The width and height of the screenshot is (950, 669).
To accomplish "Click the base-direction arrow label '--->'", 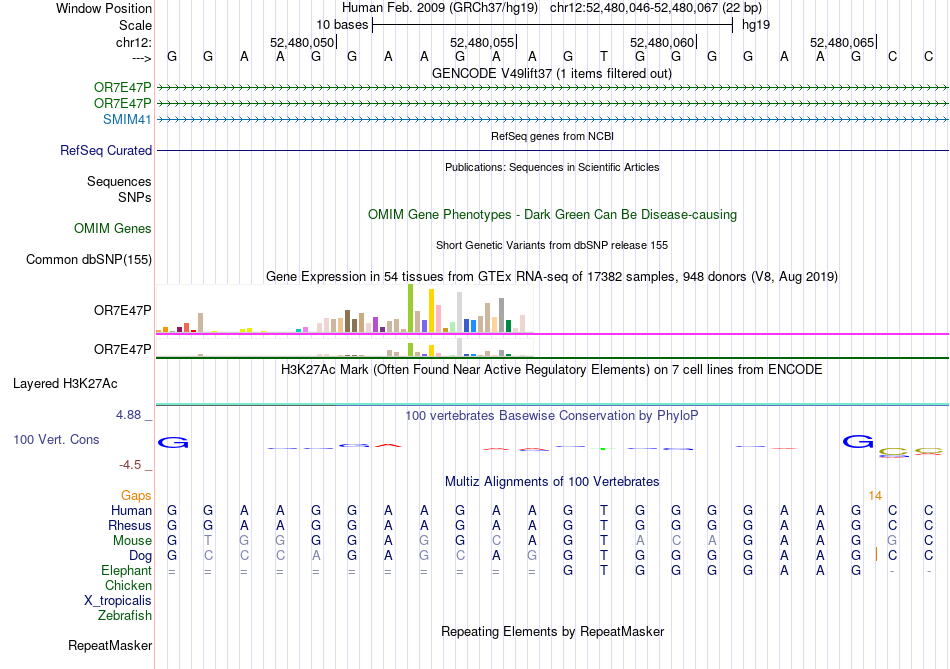I will [141, 58].
